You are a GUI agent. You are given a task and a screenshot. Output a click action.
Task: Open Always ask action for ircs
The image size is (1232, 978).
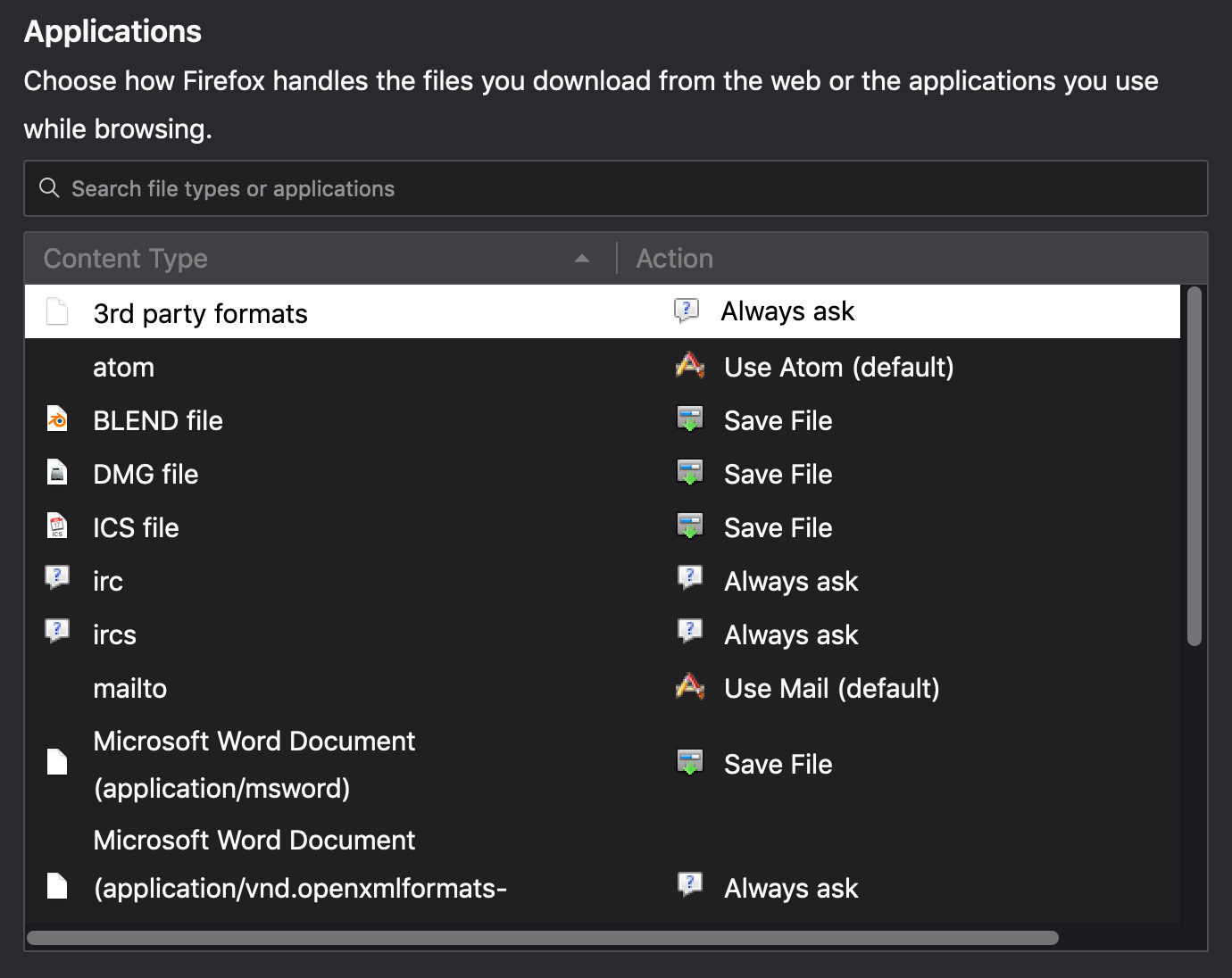(790, 634)
